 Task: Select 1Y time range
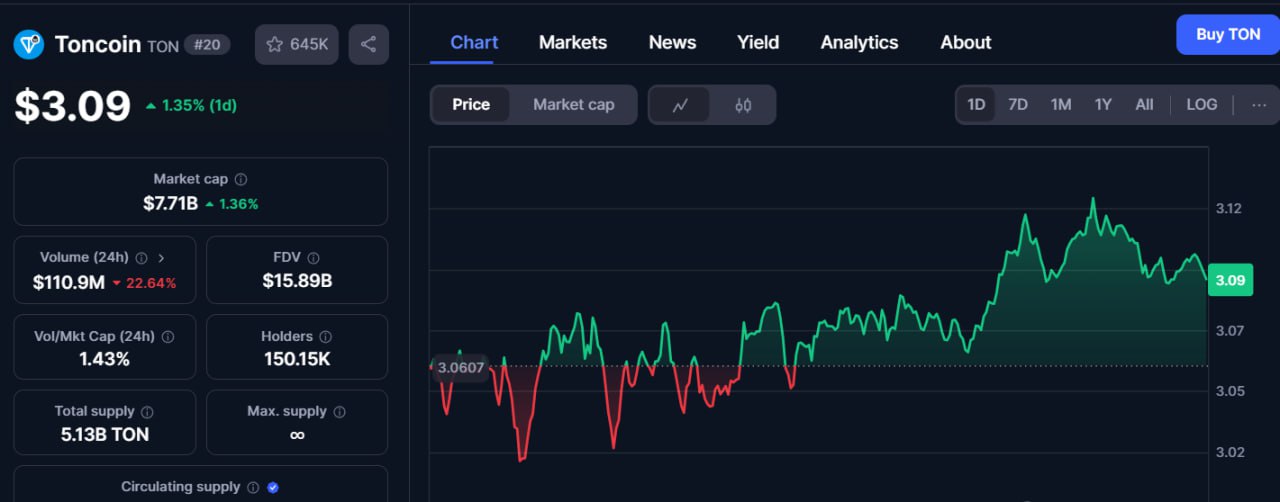[x=1103, y=105]
